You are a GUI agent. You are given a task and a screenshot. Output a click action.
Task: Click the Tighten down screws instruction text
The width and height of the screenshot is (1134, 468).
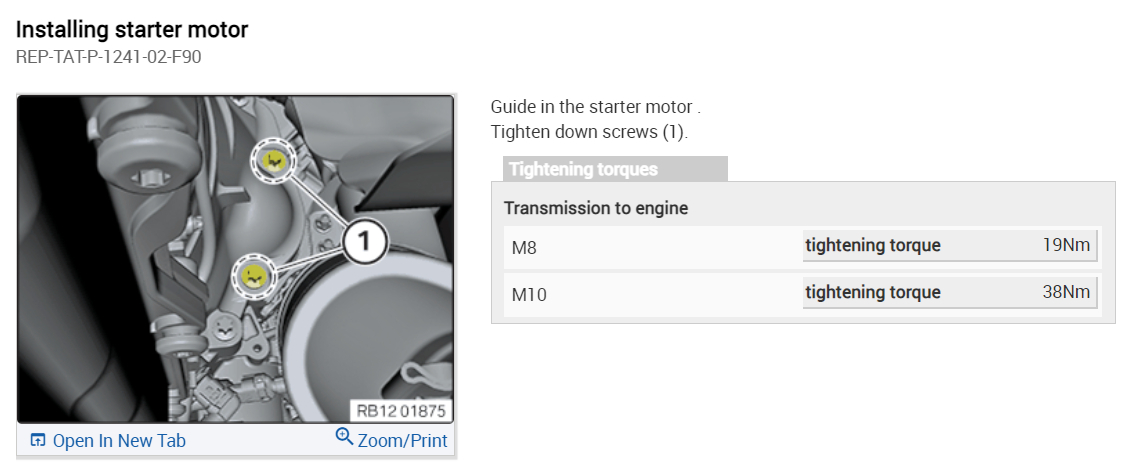click(x=589, y=131)
